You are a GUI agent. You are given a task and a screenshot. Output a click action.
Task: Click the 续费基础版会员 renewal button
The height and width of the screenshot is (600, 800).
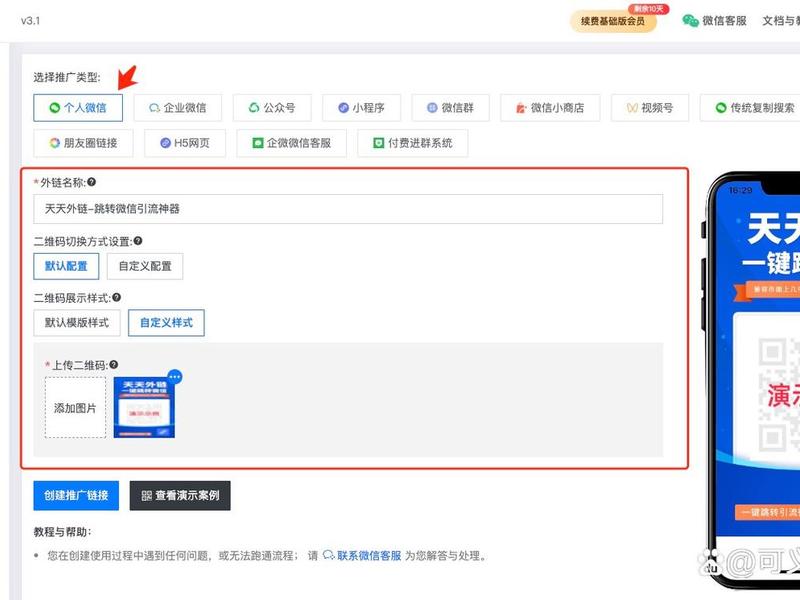coord(613,21)
